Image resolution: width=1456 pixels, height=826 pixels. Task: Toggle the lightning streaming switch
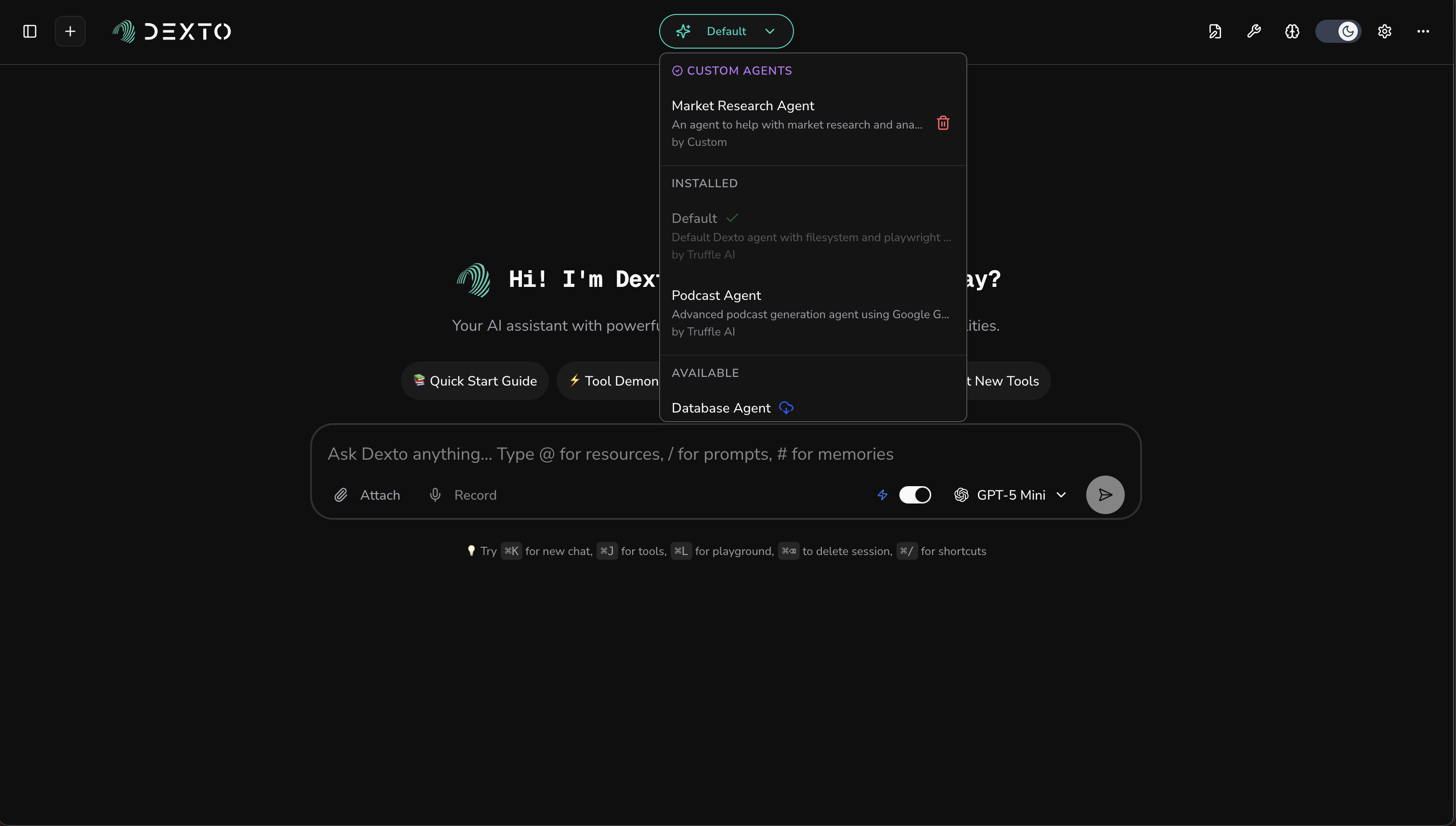click(915, 495)
